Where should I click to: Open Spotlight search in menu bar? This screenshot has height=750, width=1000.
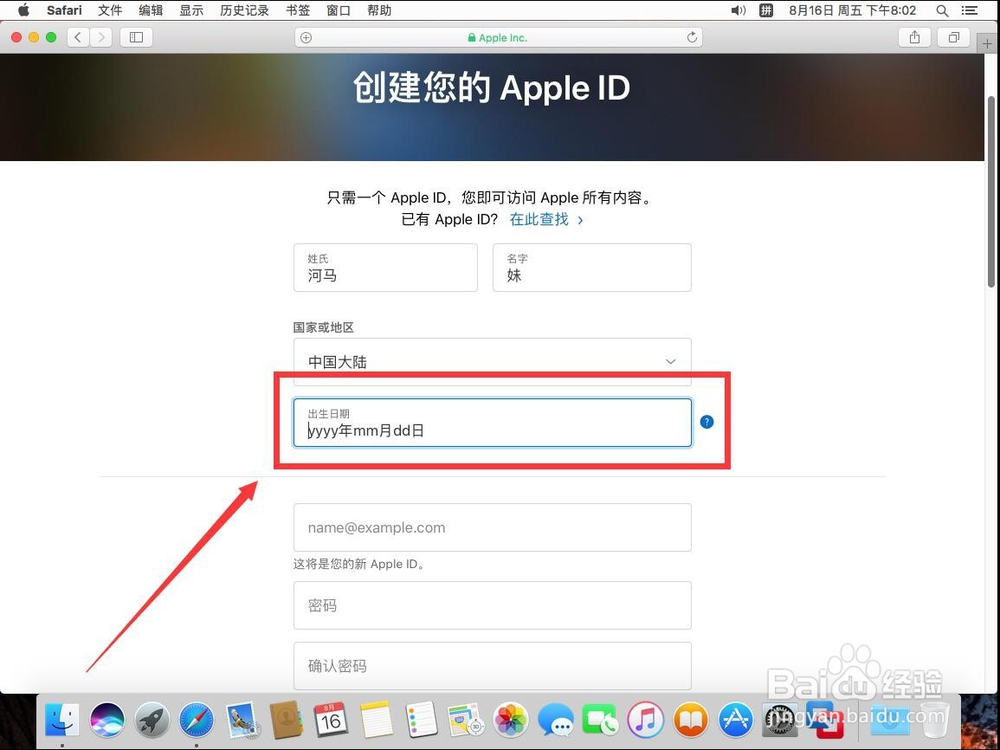pyautogui.click(x=942, y=10)
